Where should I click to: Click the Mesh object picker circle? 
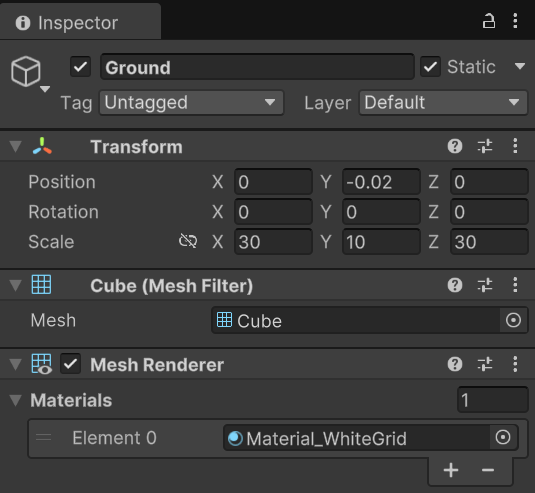coord(513,320)
